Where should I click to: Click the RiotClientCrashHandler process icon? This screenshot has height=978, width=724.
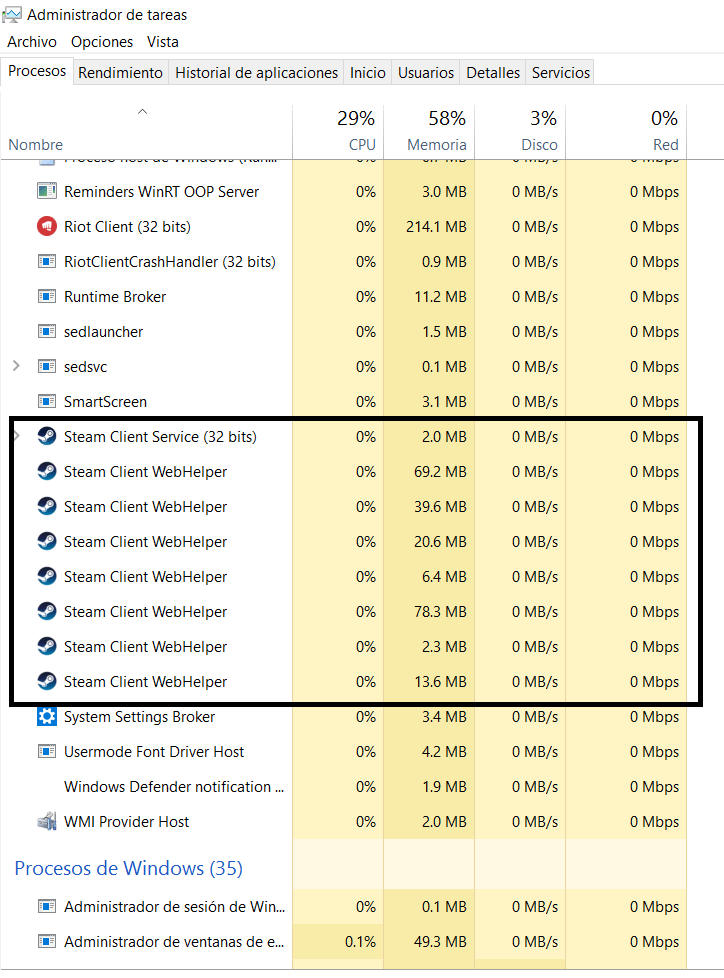(x=47, y=261)
